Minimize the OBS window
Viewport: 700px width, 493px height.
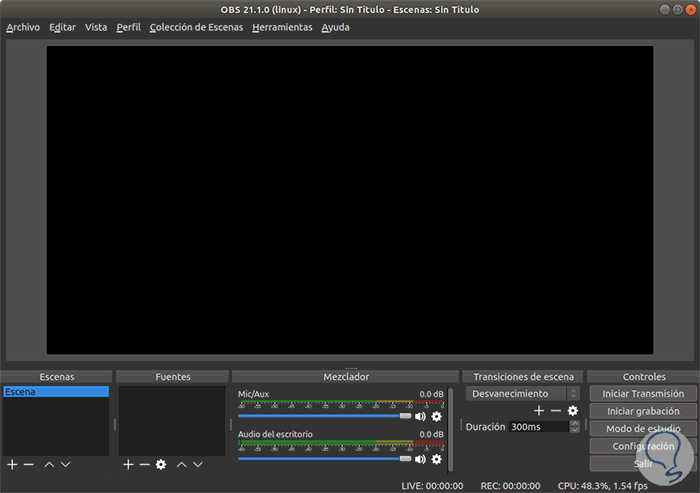tap(665, 10)
